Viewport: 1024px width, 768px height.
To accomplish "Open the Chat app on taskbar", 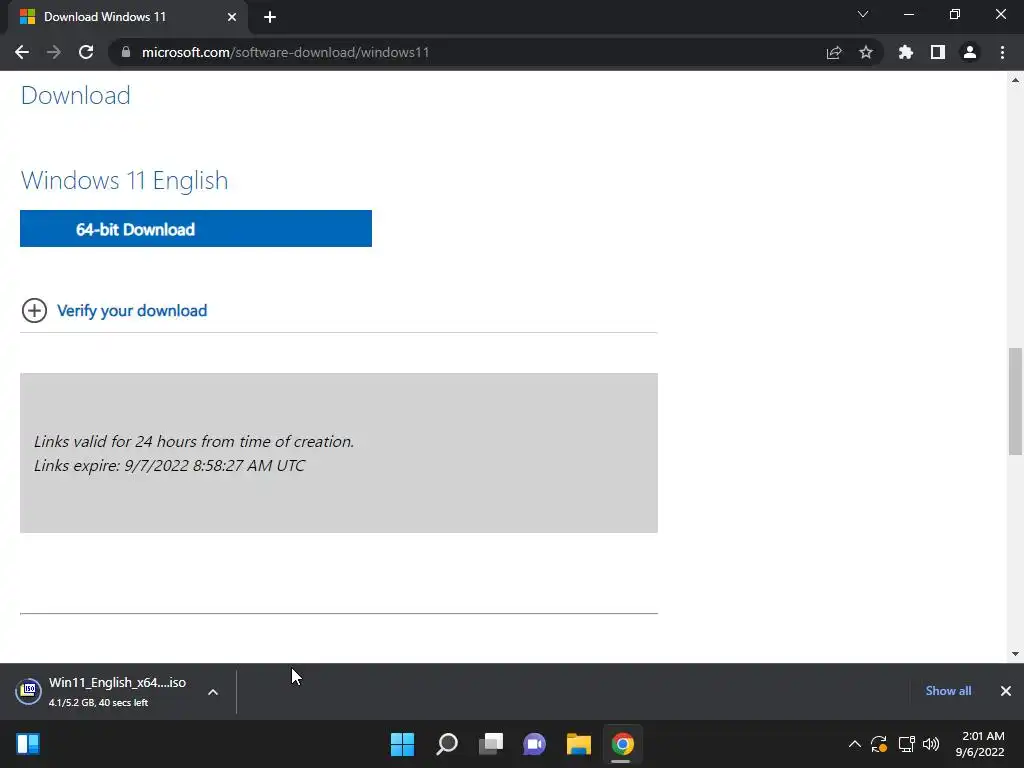I will [534, 744].
